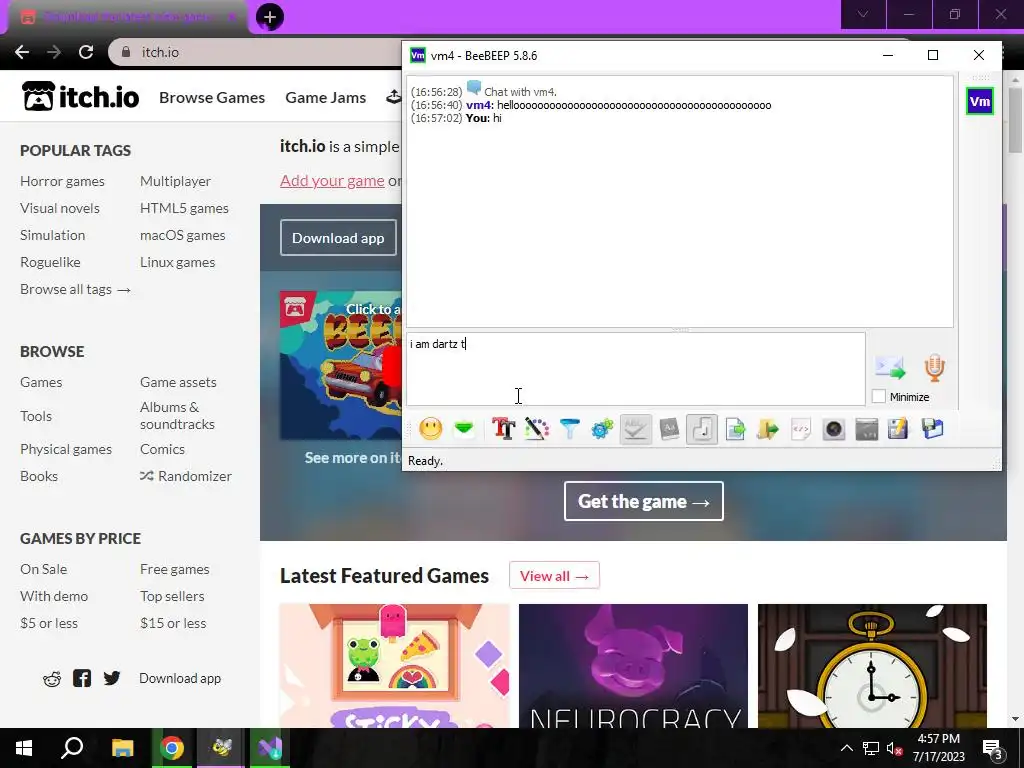Click Browse all tags link
Image resolution: width=1024 pixels, height=768 pixels.
[x=75, y=289]
